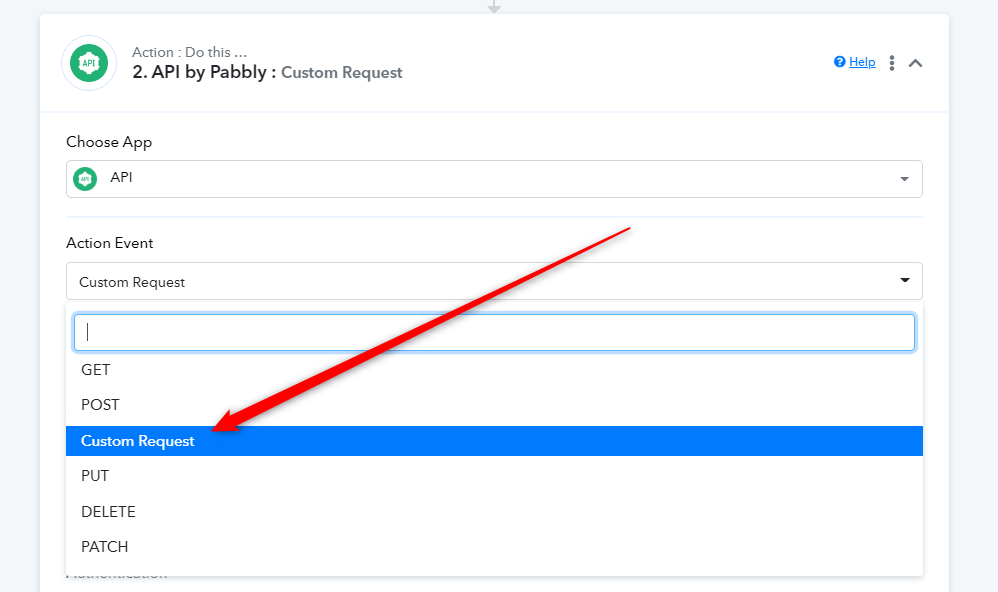Image resolution: width=998 pixels, height=592 pixels.
Task: Click the green API app icon in step header
Action: (x=89, y=63)
